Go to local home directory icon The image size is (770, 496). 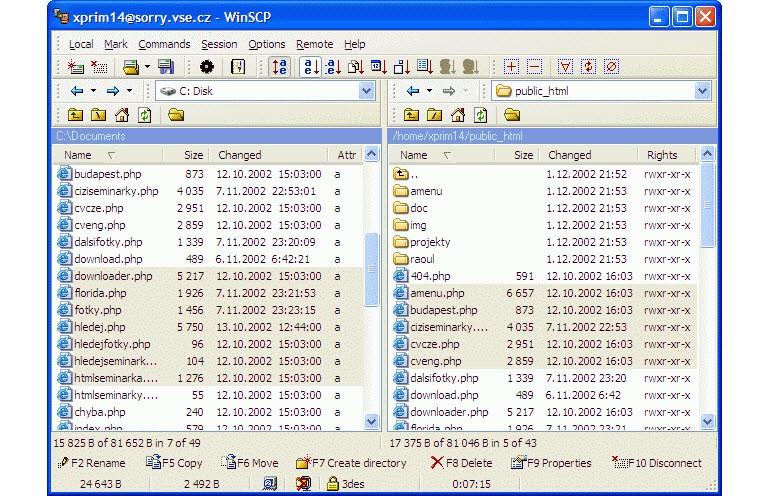tap(122, 115)
